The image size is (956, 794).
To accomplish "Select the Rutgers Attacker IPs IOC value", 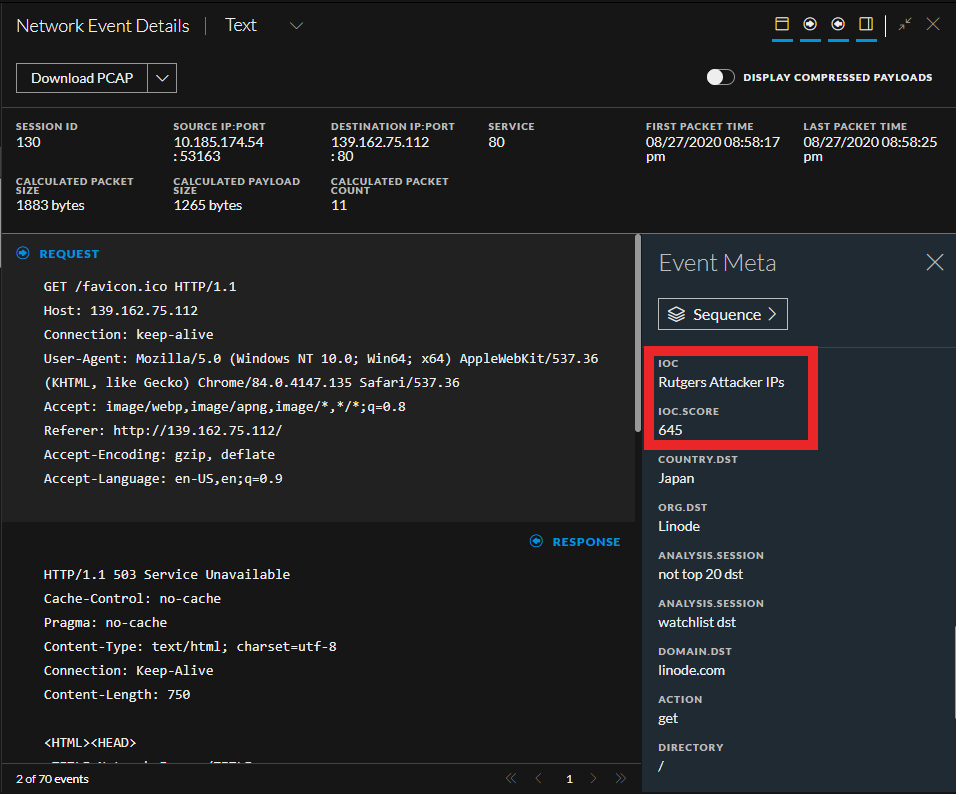I will (721, 382).
